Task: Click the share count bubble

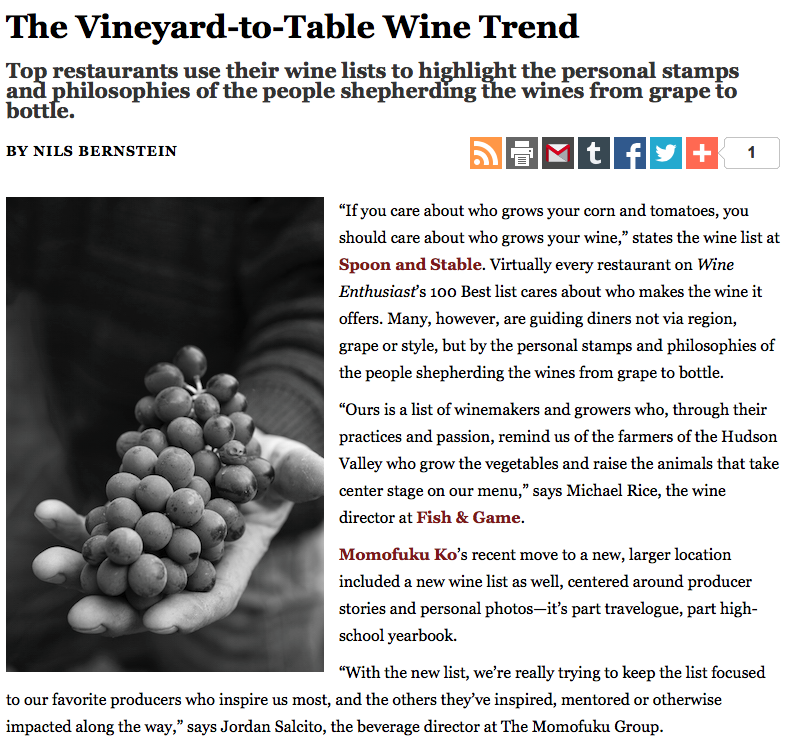Action: point(750,153)
